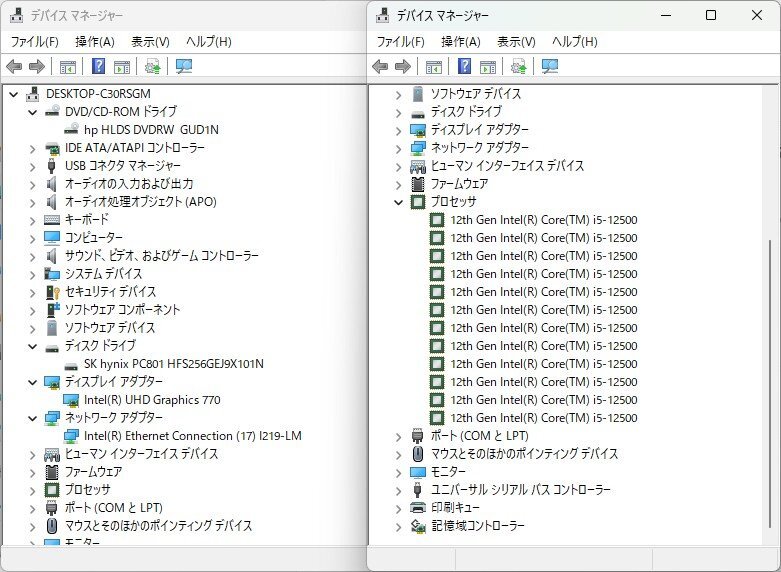
Task: Click Back arrow in right Device Manager toolbar
Action: pyautogui.click(x=380, y=66)
